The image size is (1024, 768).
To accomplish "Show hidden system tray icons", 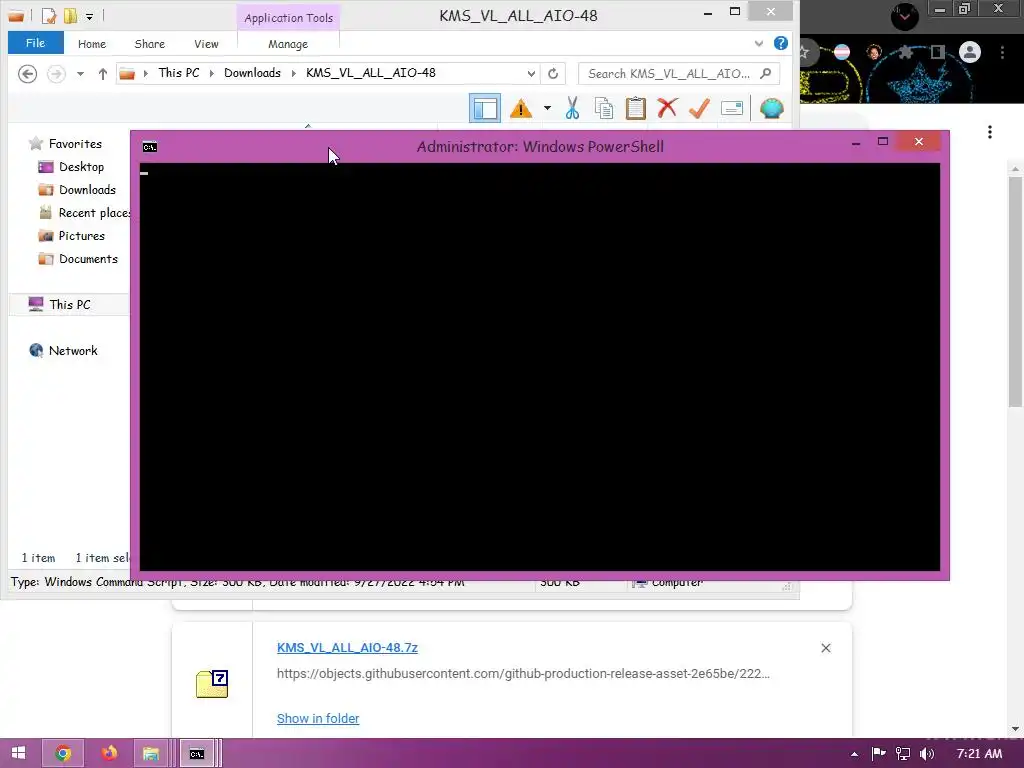I will [x=854, y=754].
